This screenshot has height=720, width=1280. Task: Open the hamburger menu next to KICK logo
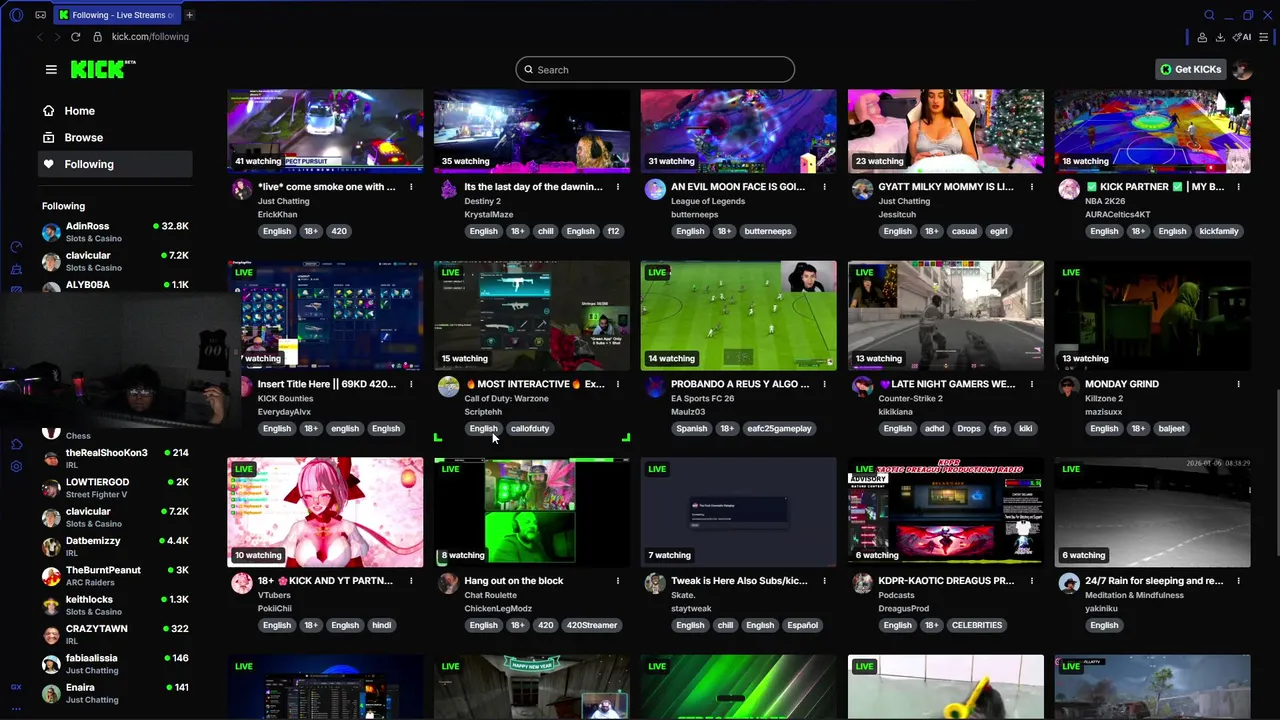pyautogui.click(x=51, y=69)
